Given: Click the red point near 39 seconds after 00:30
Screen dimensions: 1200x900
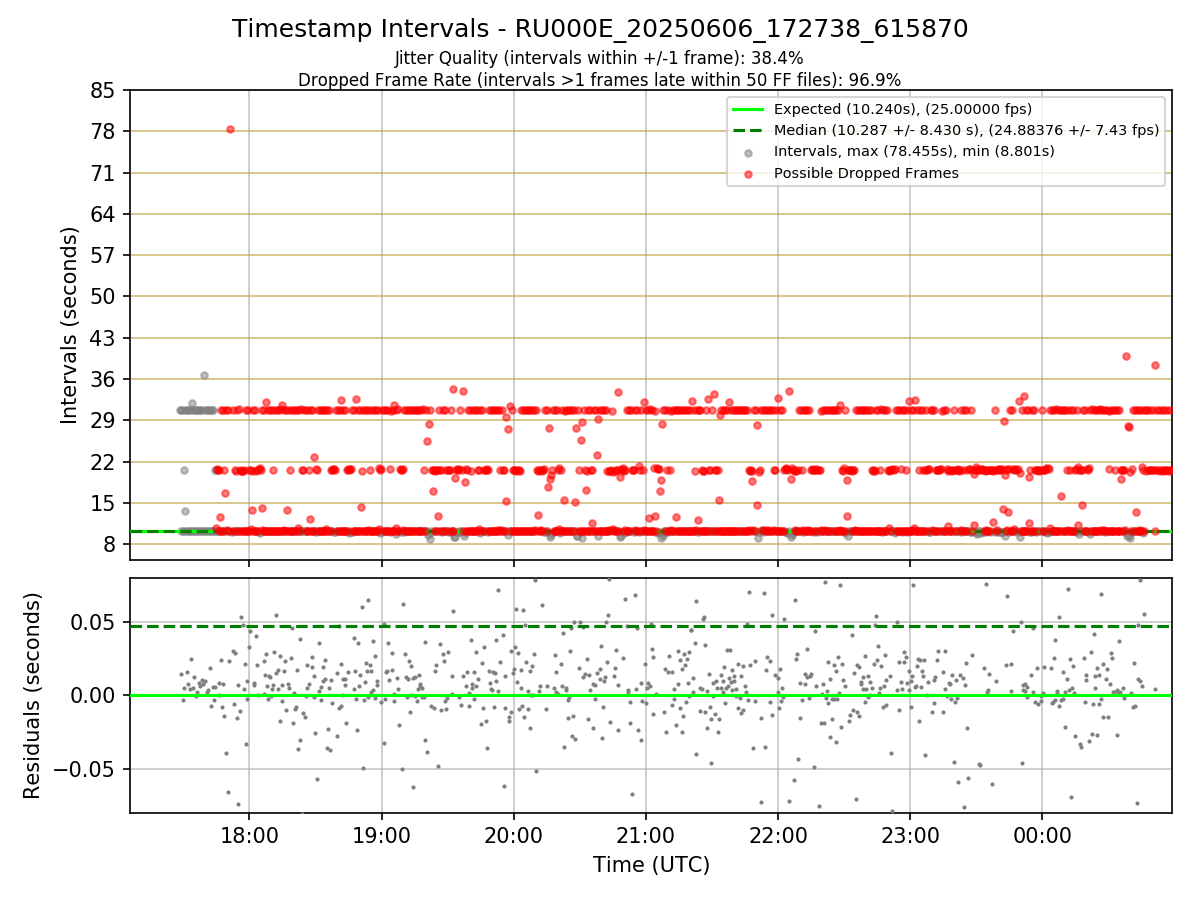Looking at the screenshot, I should (x=1126, y=356).
